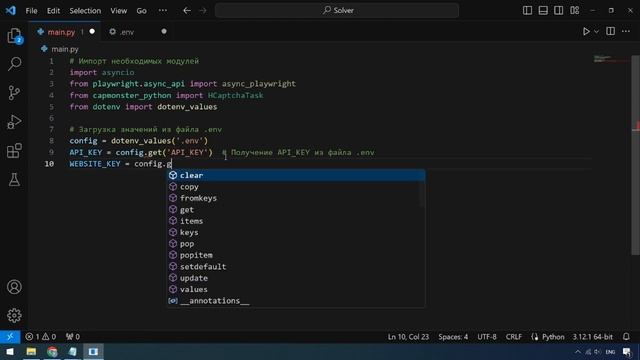Expand the run options dropdown arrow
Viewport: 640px width, 360px height.
596,31
